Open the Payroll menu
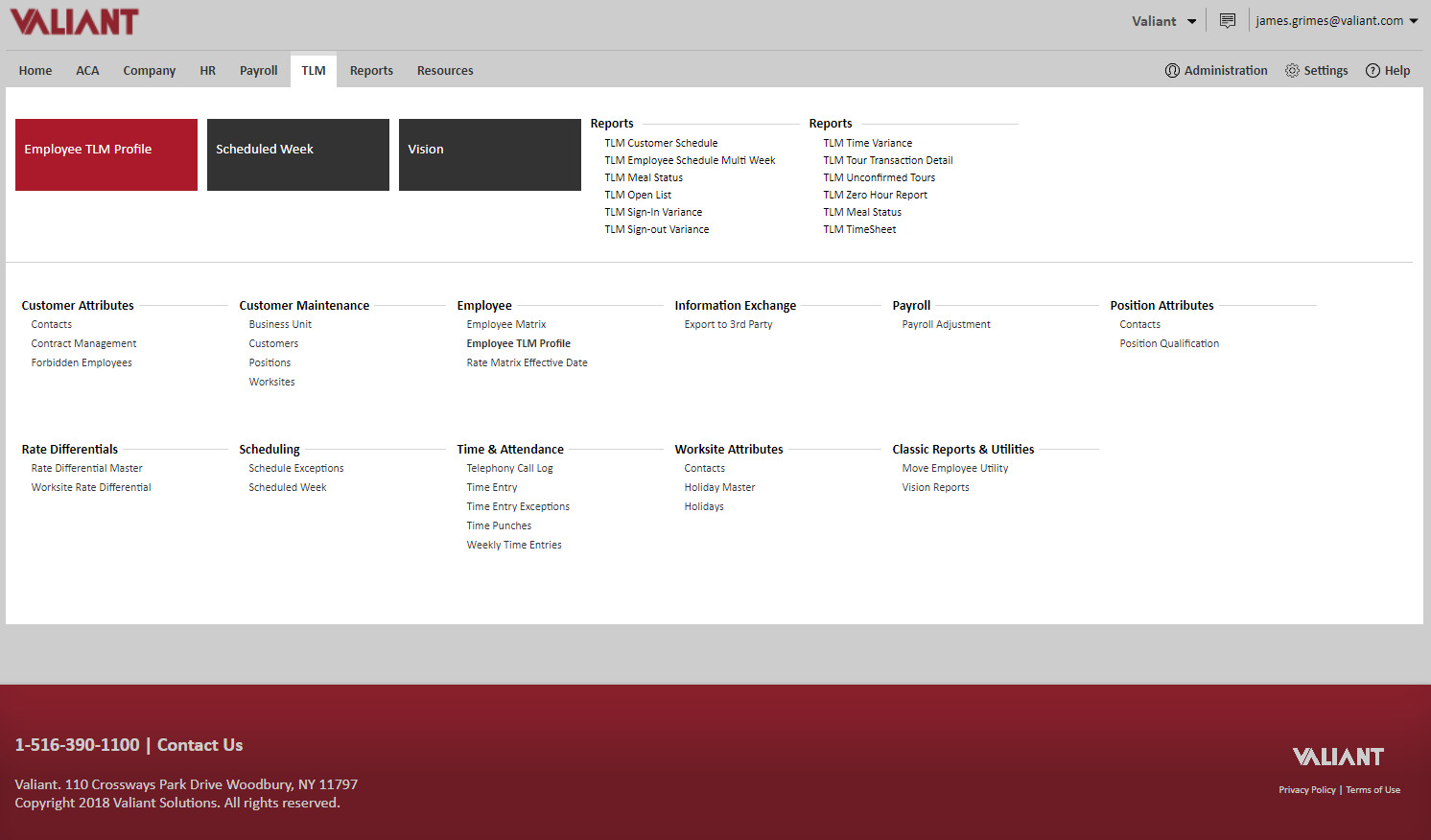 (258, 70)
